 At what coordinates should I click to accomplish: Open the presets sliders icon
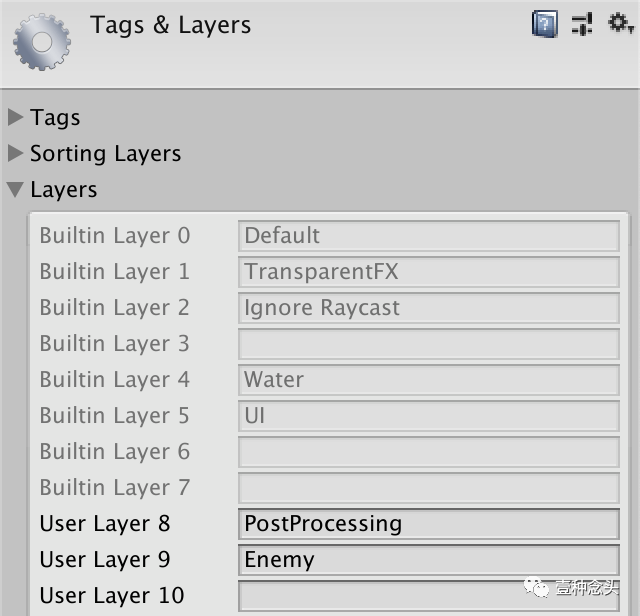[582, 24]
